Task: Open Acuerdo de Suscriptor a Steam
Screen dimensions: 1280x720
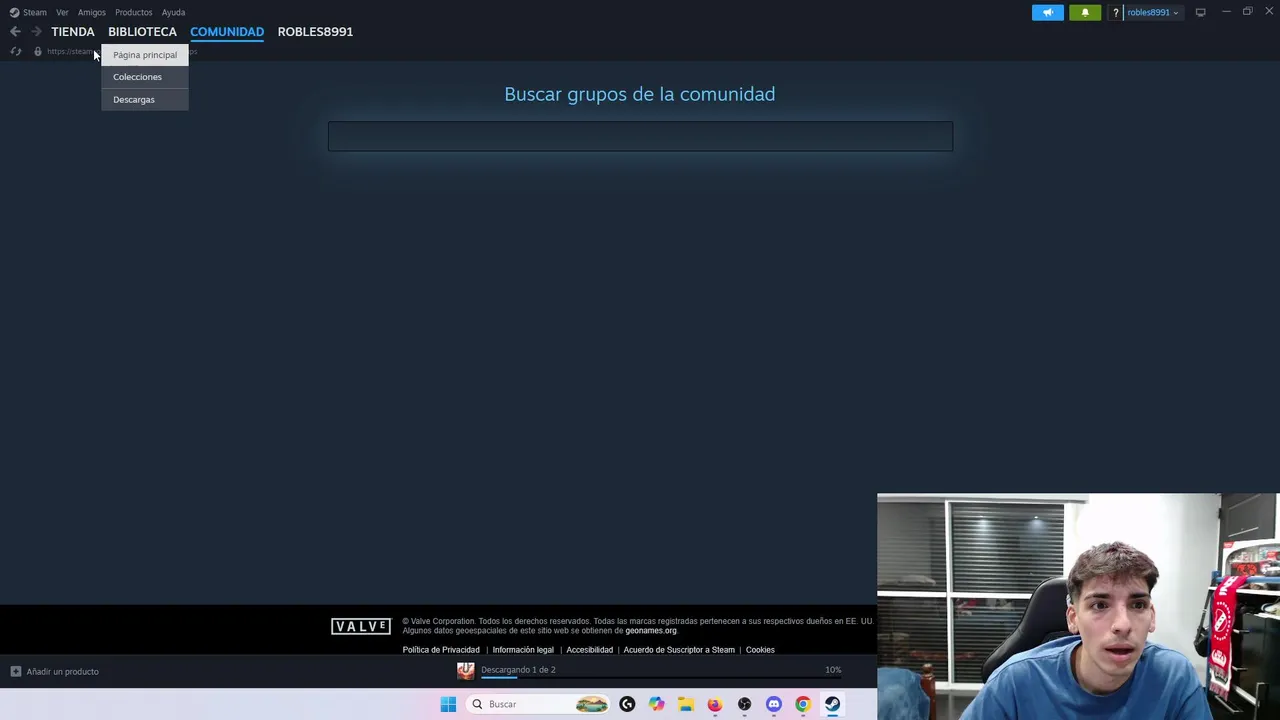Action: coord(679,650)
